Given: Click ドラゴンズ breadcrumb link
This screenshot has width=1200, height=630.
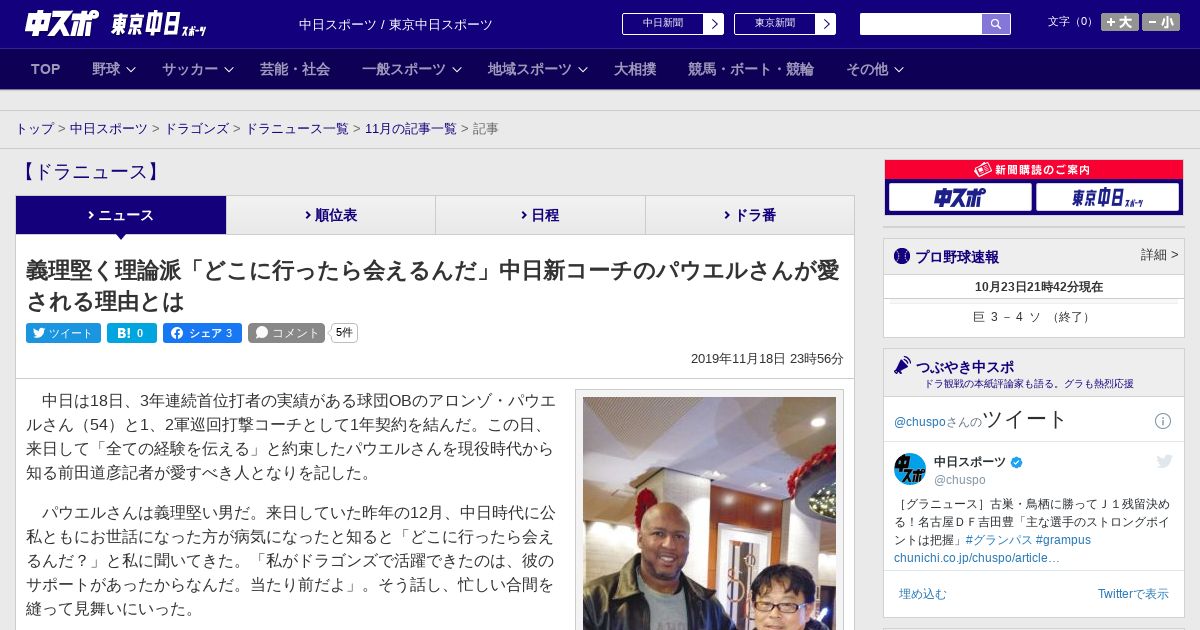Looking at the screenshot, I should click(197, 129).
